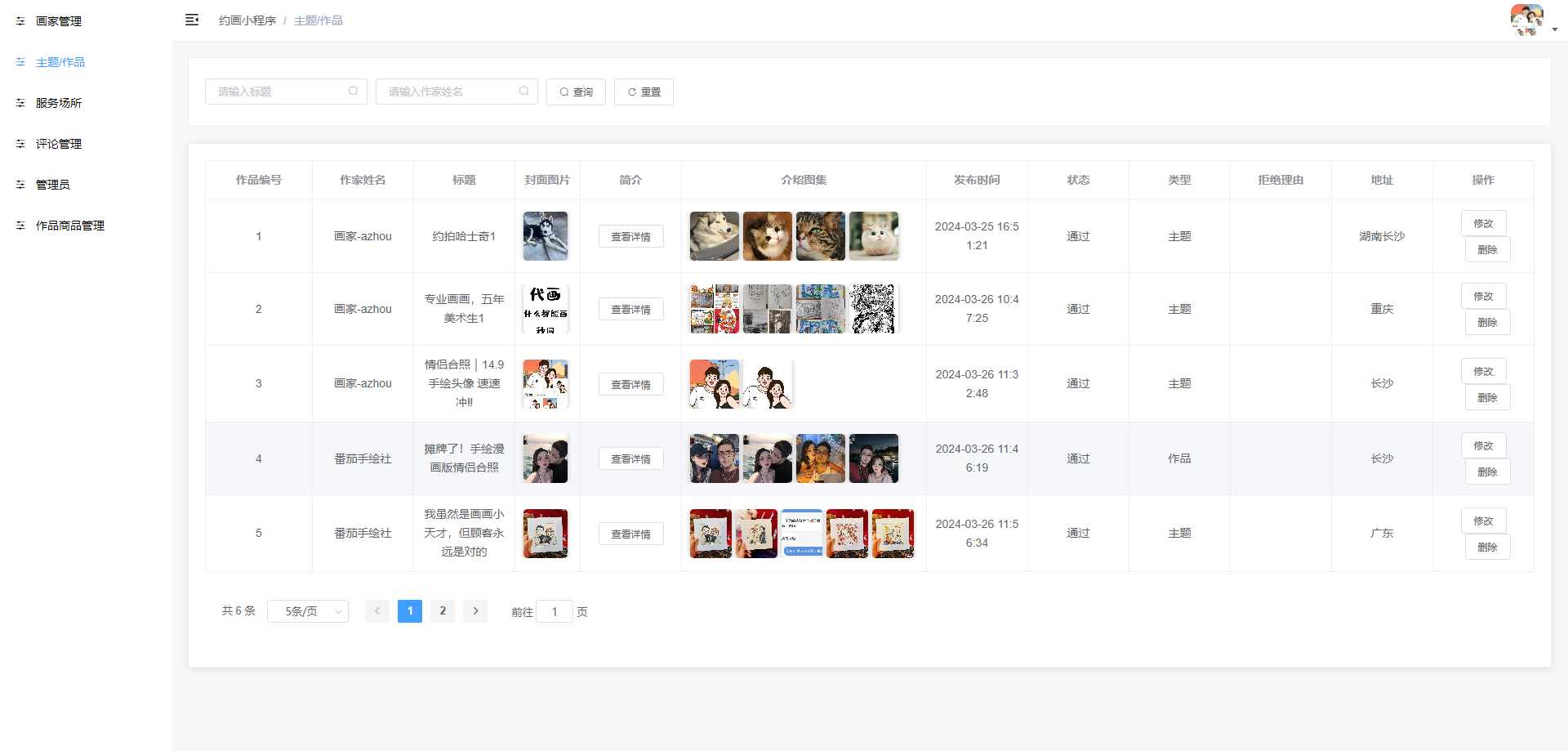Screen dimensions: 1568x751
Task: Open chat screenshot gallery image in row 5
Action: click(x=802, y=534)
